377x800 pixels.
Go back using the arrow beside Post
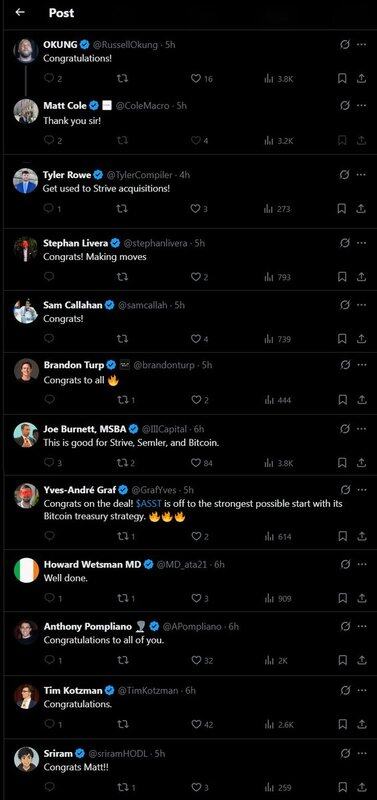pyautogui.click(x=20, y=12)
